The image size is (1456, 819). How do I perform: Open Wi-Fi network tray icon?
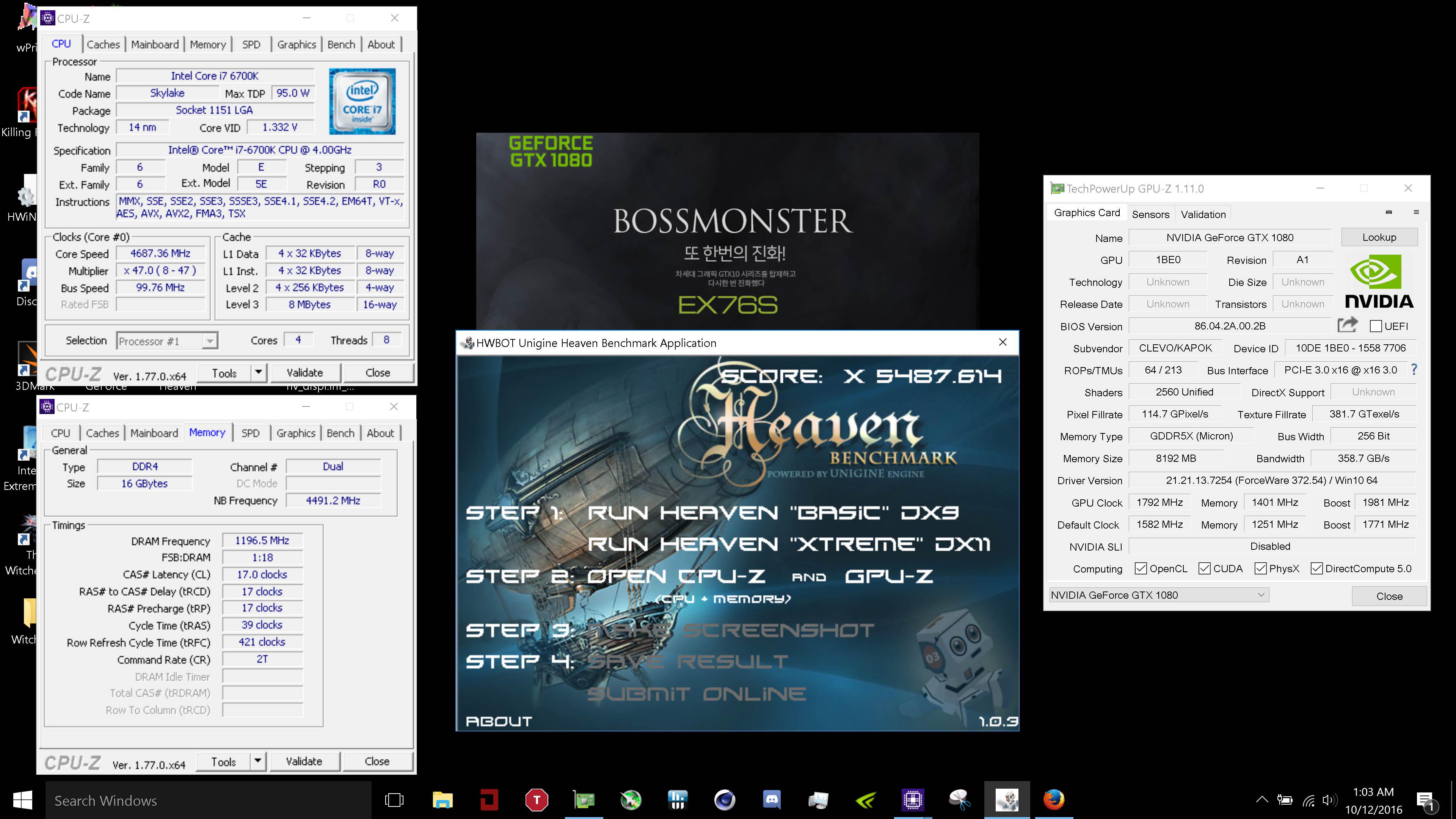point(1309,800)
